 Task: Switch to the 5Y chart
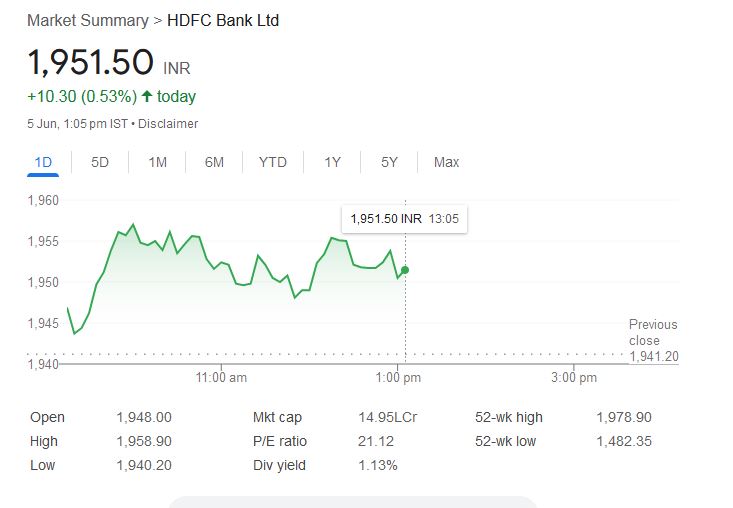pos(389,162)
